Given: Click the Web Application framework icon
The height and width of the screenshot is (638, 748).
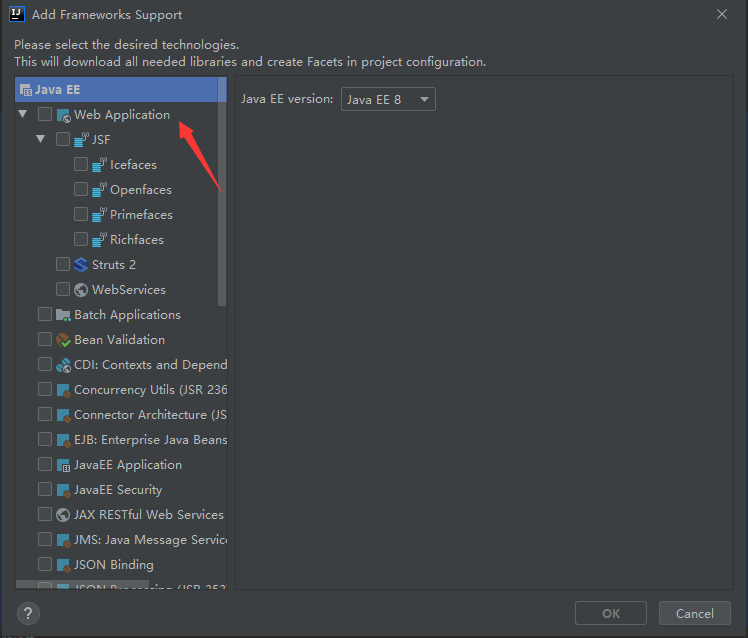Looking at the screenshot, I should pyautogui.click(x=64, y=115).
